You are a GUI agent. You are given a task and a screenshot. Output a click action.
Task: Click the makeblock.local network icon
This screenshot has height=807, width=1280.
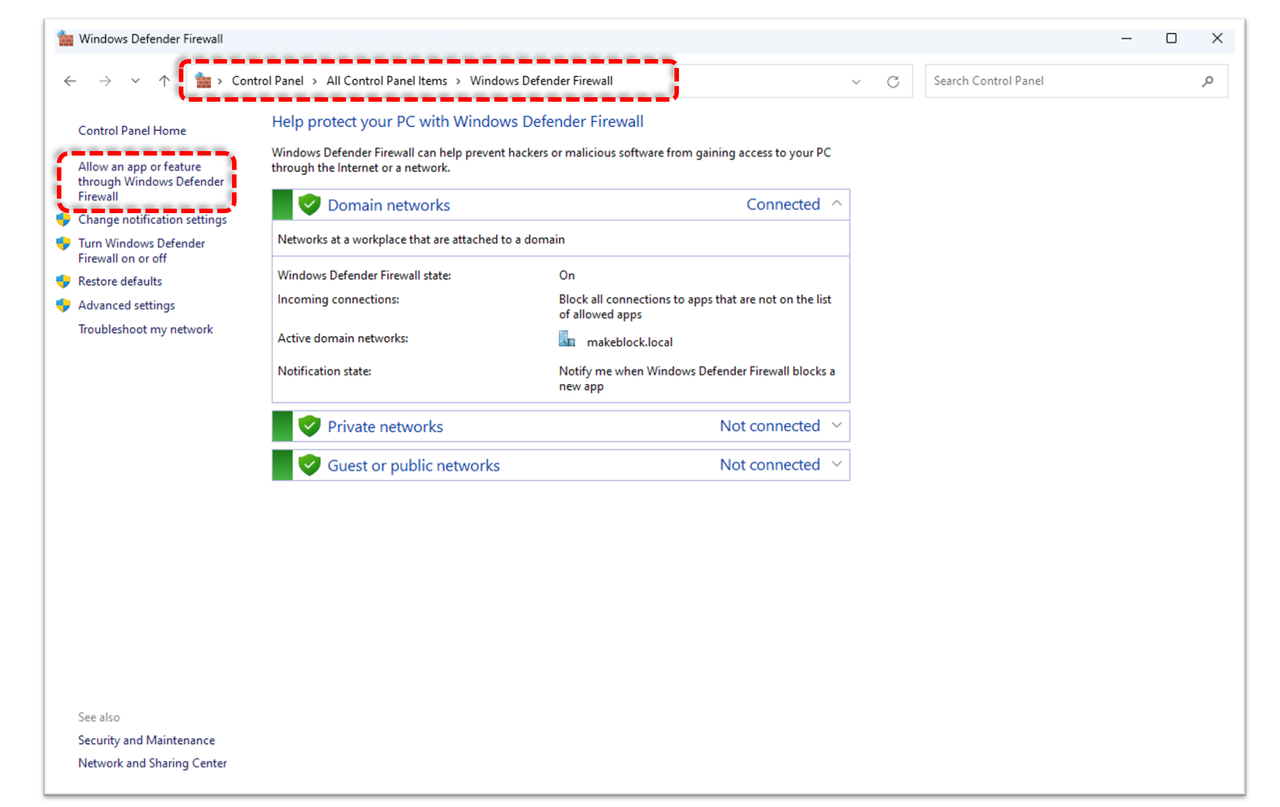click(x=567, y=340)
